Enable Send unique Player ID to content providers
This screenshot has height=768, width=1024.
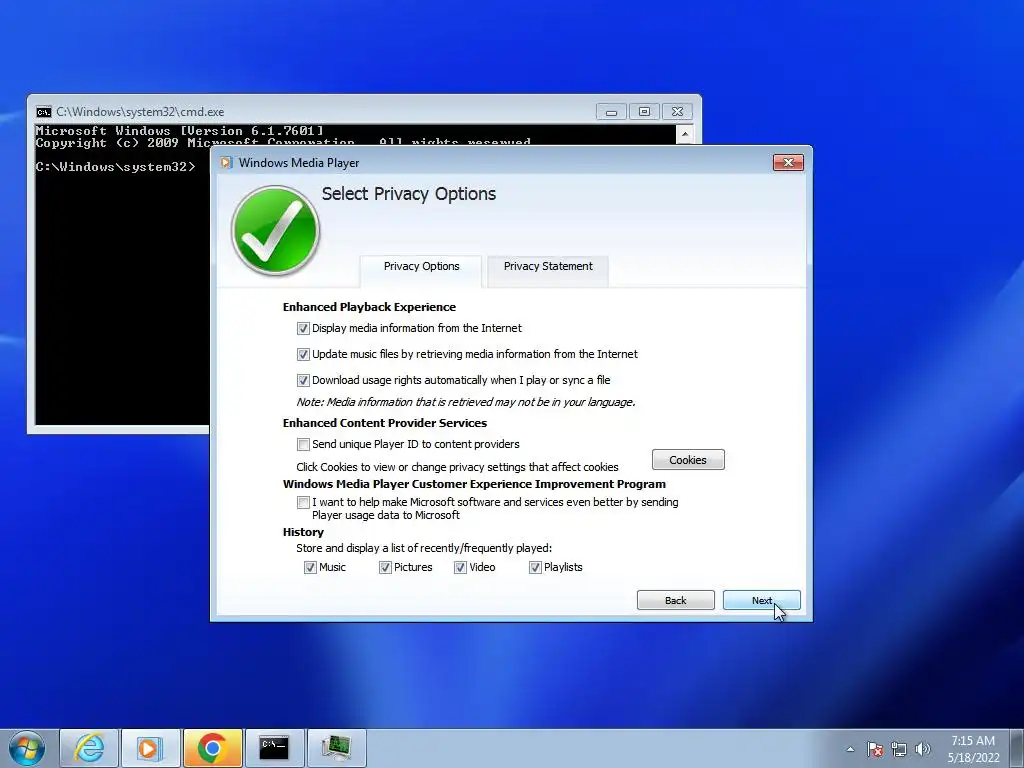coord(303,445)
